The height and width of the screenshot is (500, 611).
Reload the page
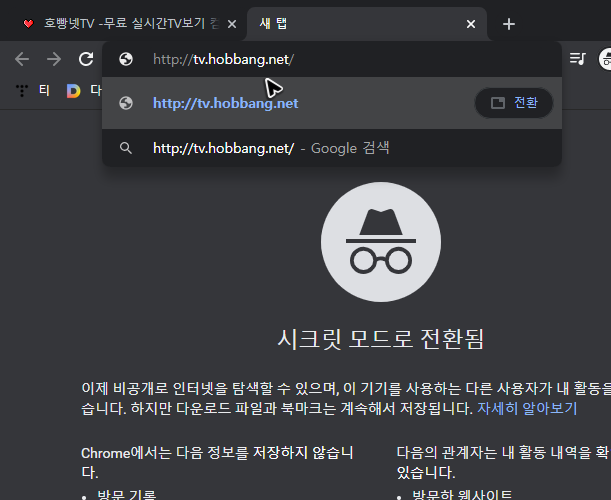[86, 59]
